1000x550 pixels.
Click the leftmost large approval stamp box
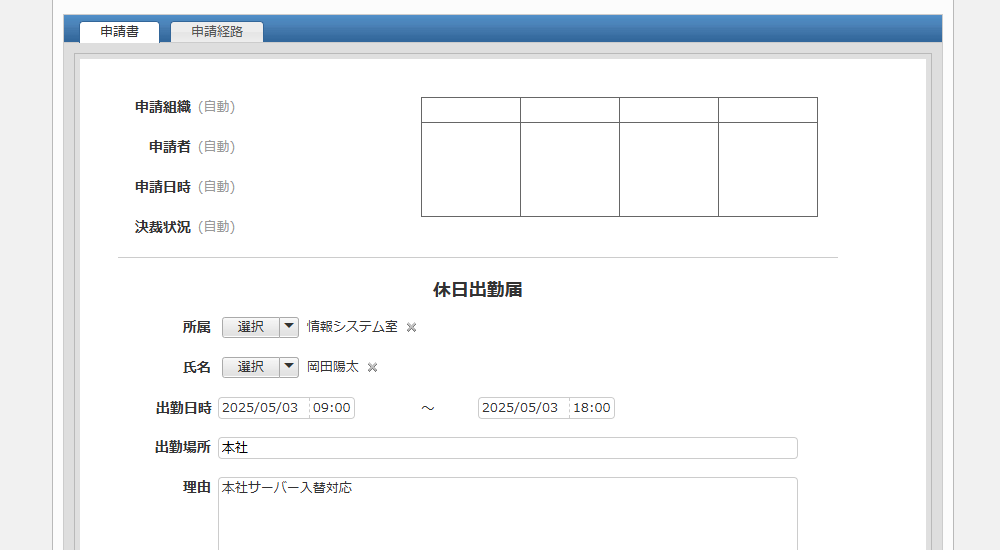pos(470,169)
